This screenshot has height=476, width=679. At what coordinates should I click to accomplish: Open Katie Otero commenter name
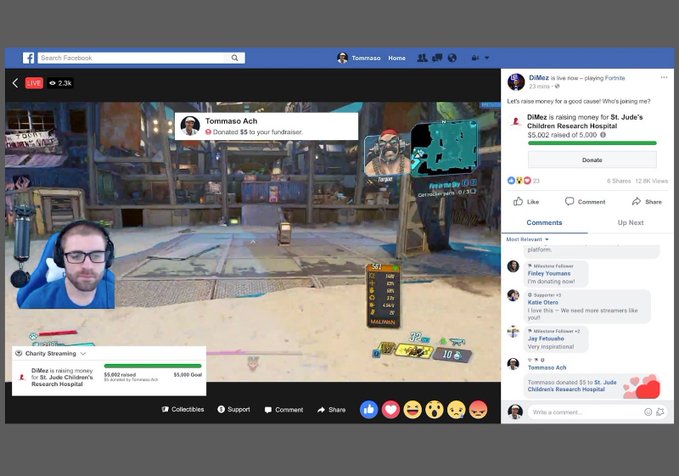coord(543,302)
